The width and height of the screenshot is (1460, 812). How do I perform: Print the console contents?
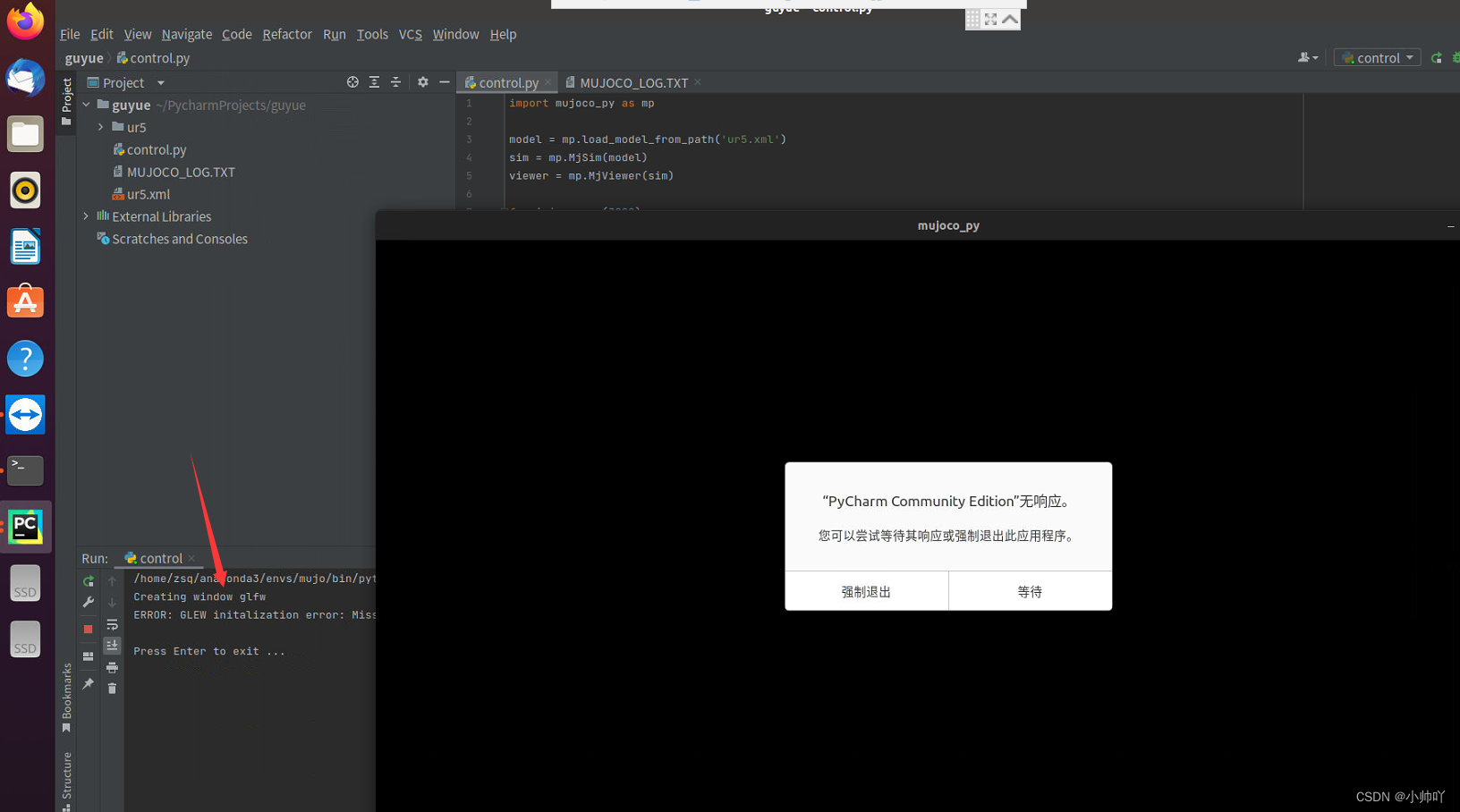click(112, 667)
